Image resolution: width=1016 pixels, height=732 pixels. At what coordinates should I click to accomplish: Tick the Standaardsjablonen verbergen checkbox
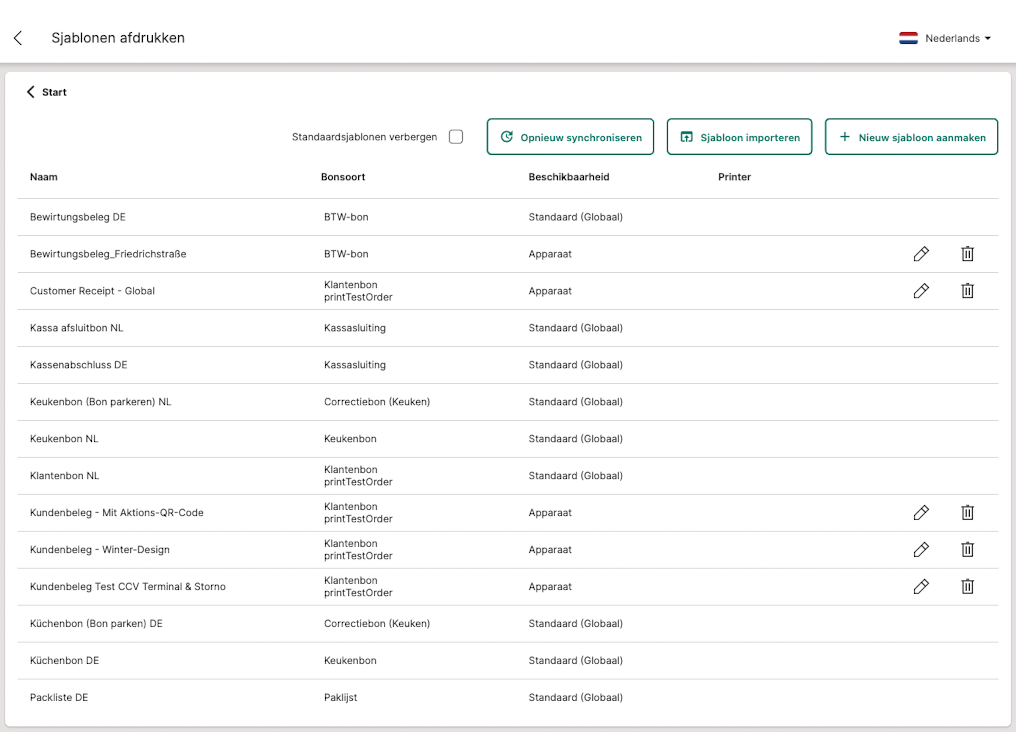[456, 137]
